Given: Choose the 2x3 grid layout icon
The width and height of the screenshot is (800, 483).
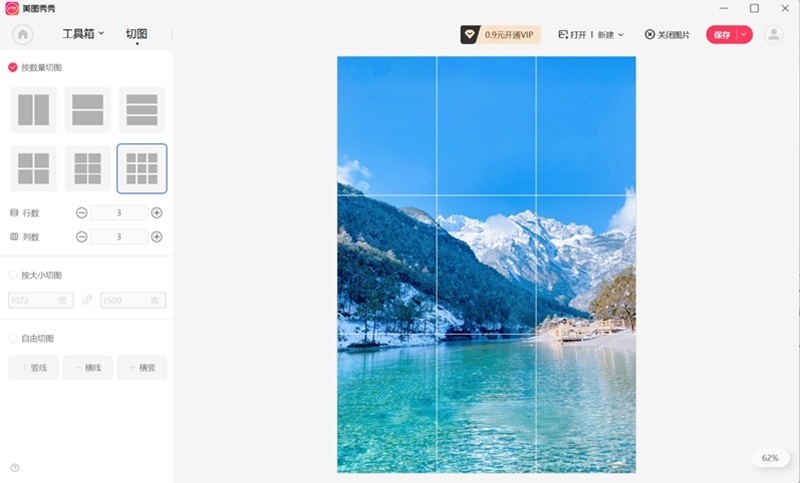Looking at the screenshot, I should coord(88,168).
